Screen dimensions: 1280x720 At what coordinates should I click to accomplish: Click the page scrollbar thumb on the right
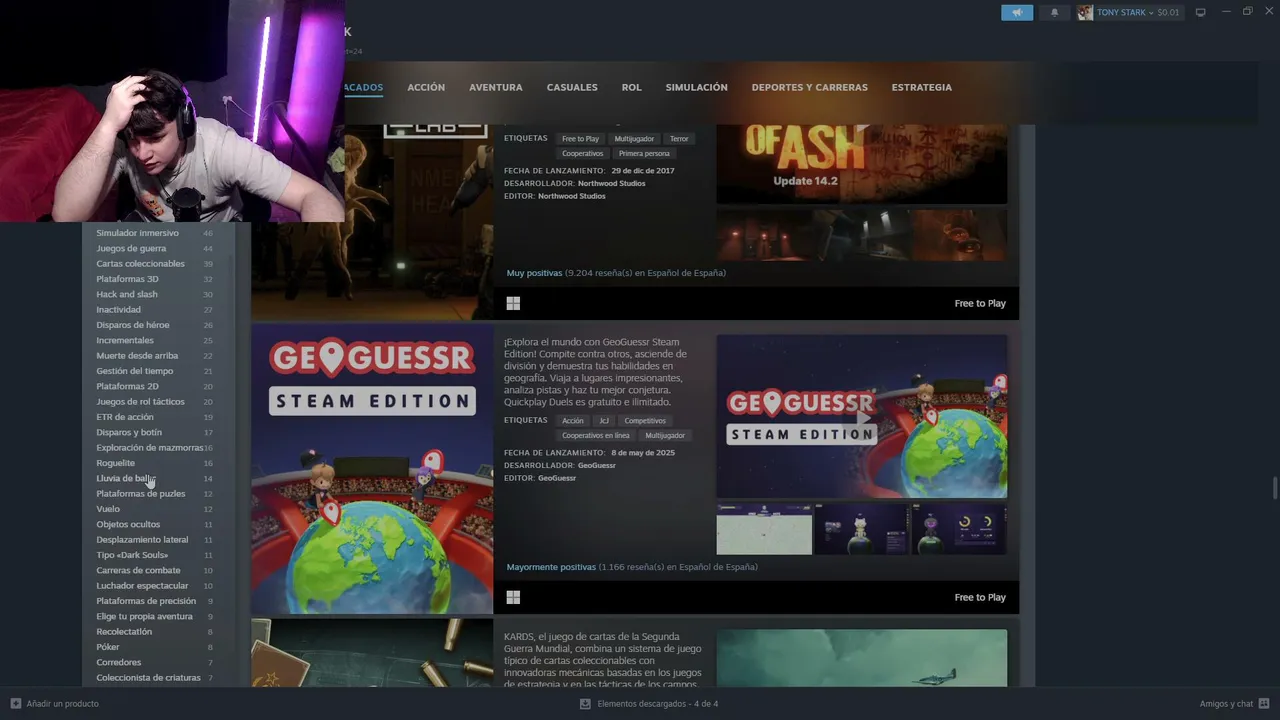click(x=1274, y=489)
